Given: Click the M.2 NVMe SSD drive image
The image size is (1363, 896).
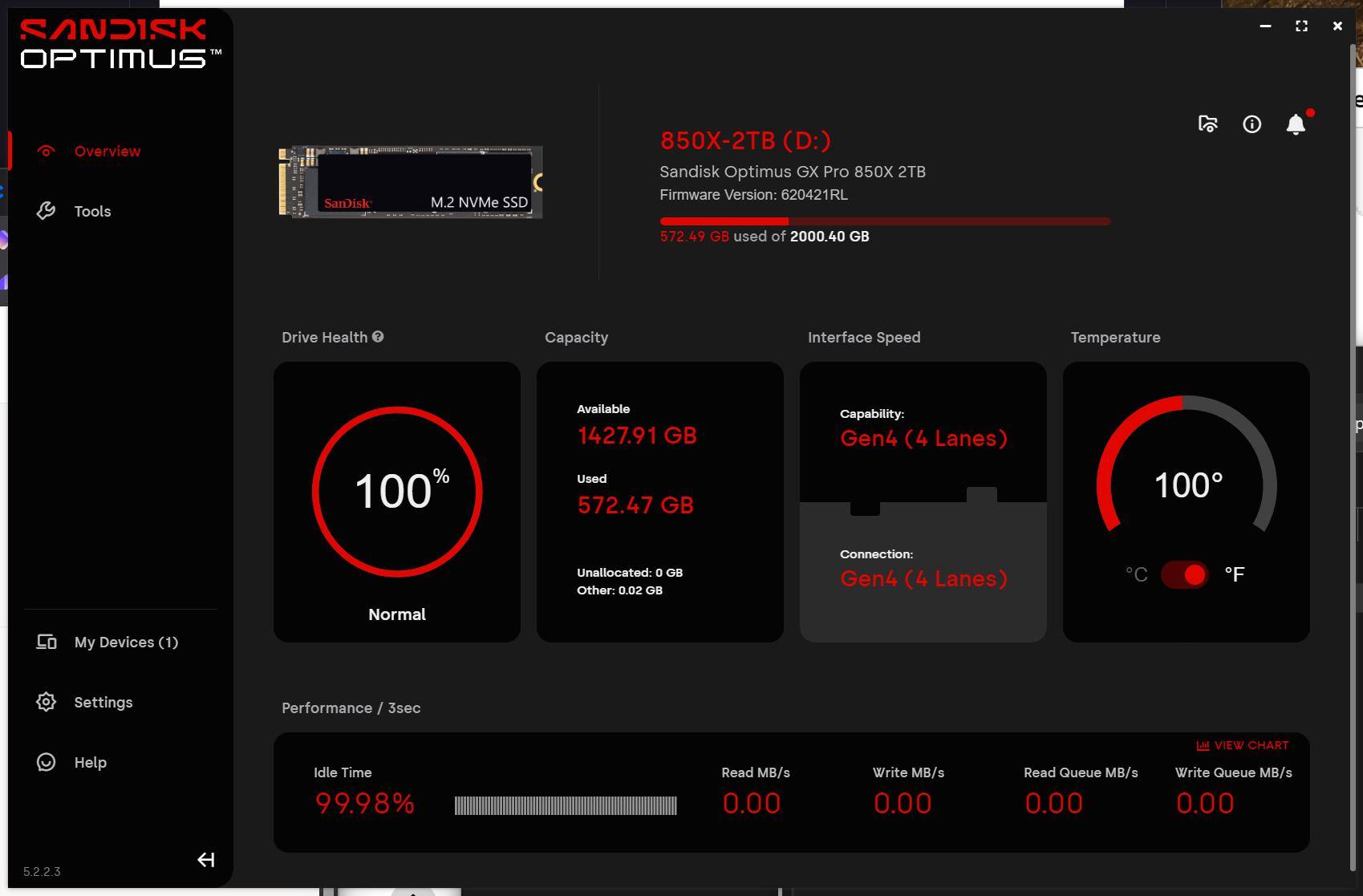Looking at the screenshot, I should pyautogui.click(x=411, y=182).
